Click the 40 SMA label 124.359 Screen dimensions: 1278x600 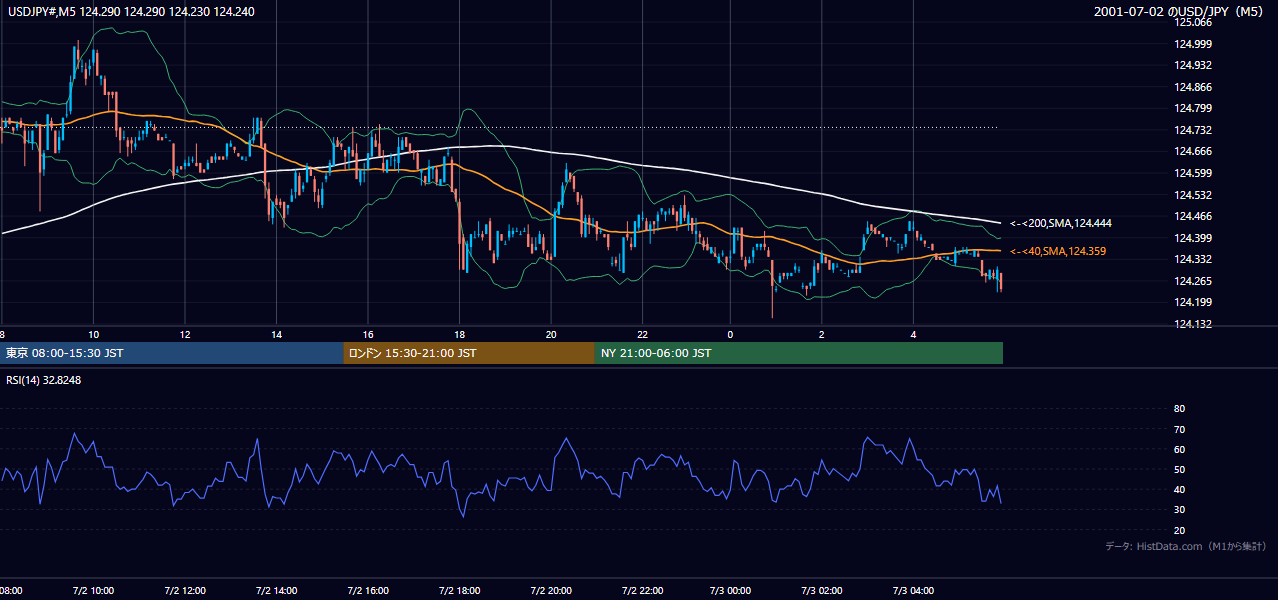(x=1058, y=251)
